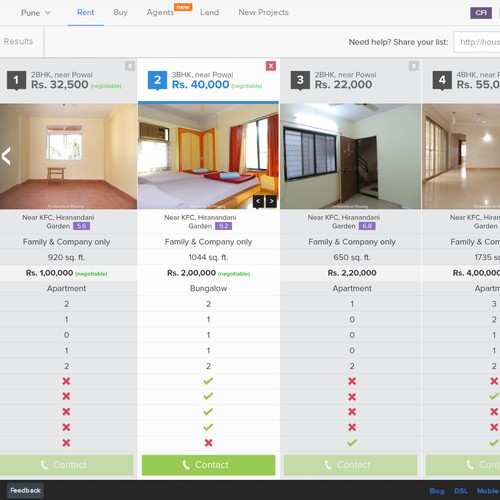Screen dimensions: 500x500
Task: Click the Rs. 2,00,000 deposit value
Action: click(x=192, y=273)
